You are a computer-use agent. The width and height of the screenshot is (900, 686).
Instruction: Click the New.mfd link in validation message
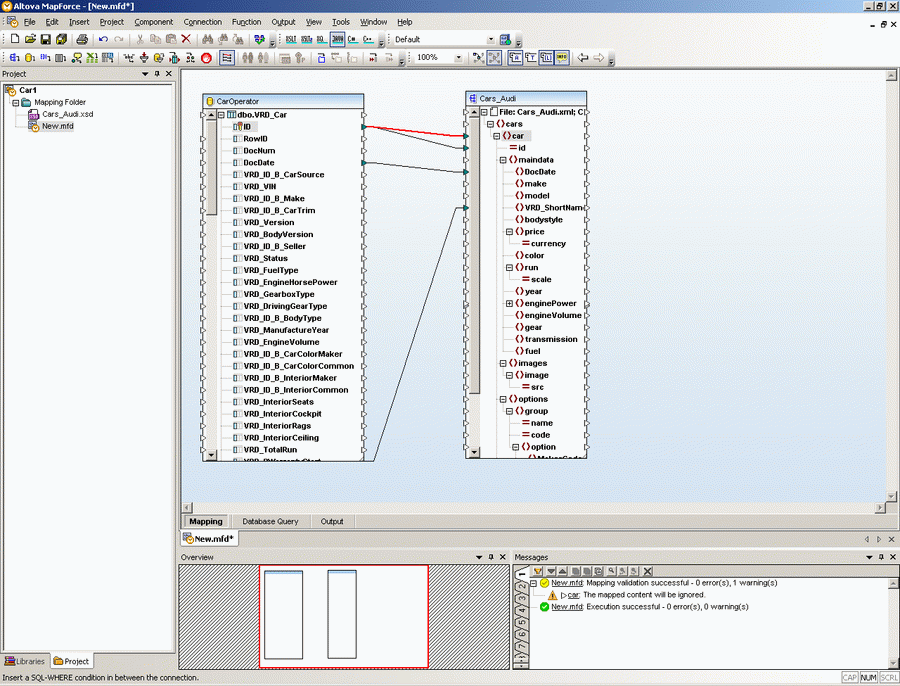click(x=567, y=583)
